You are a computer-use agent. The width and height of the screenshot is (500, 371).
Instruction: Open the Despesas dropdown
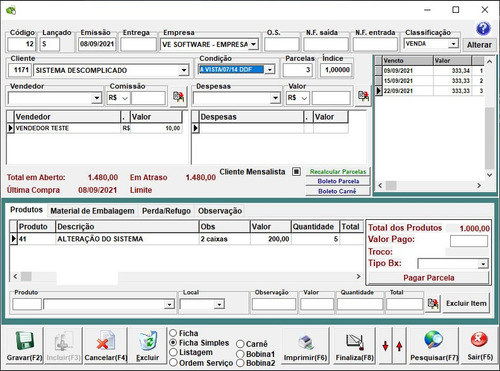275,98
